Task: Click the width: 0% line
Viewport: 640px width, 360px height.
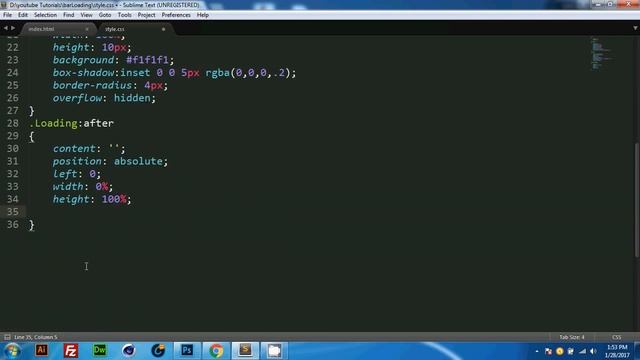Action: tap(82, 187)
